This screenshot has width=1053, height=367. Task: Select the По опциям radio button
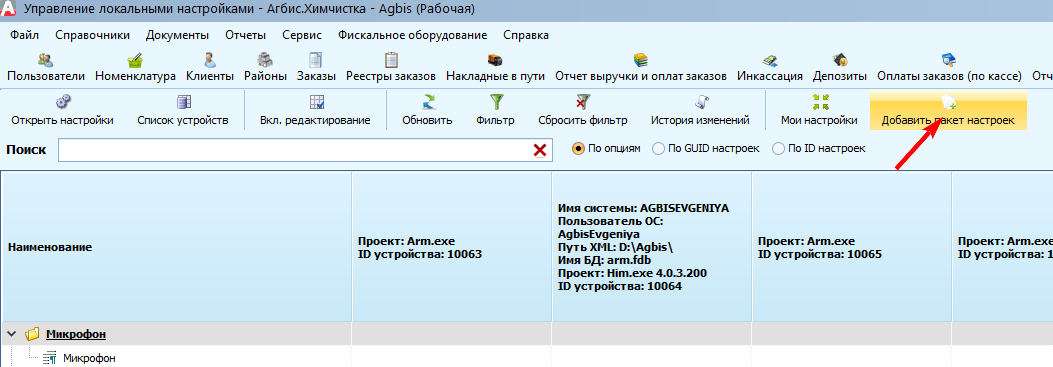pos(578,149)
